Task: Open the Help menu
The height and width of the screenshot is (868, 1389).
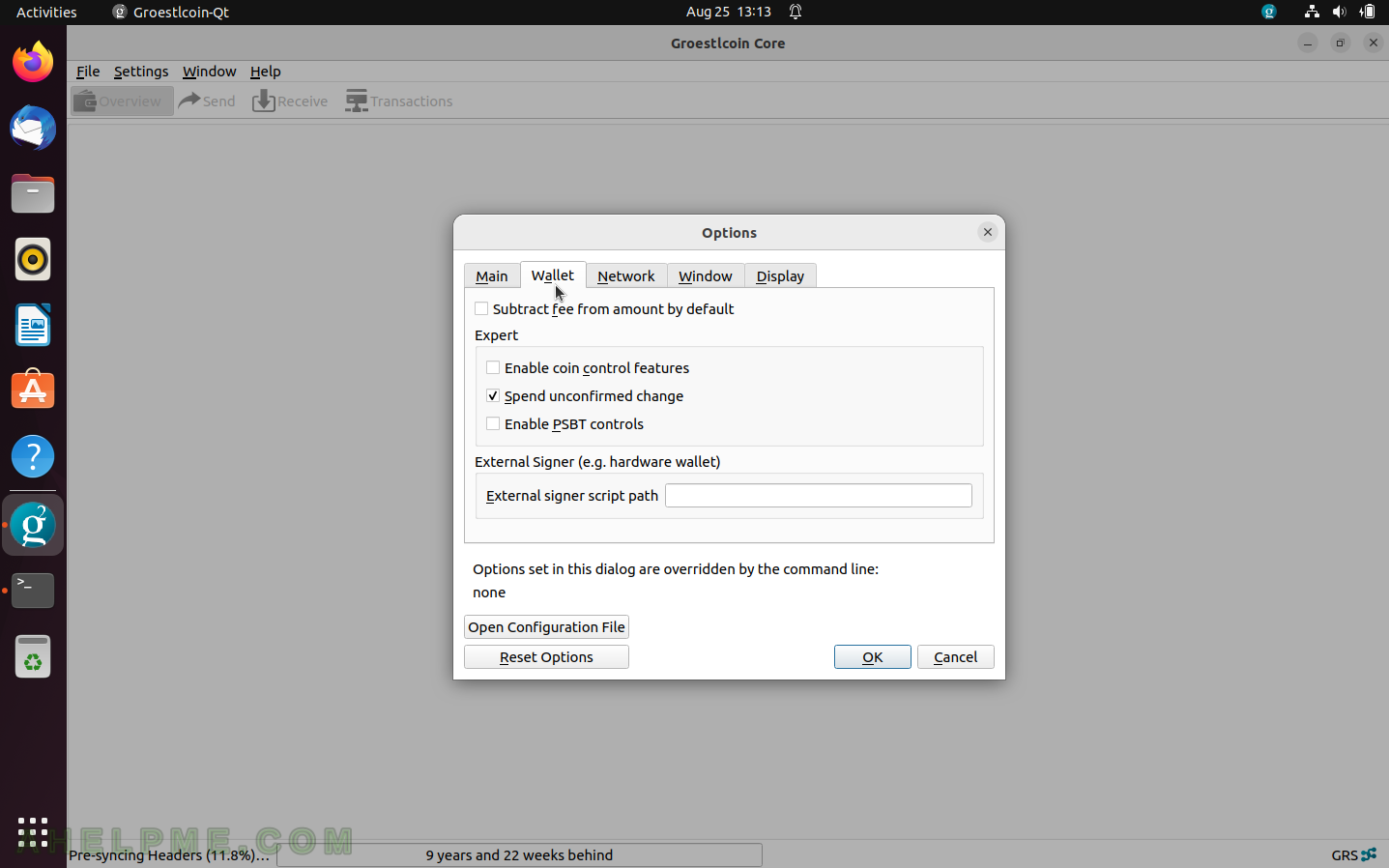Action: [x=265, y=72]
